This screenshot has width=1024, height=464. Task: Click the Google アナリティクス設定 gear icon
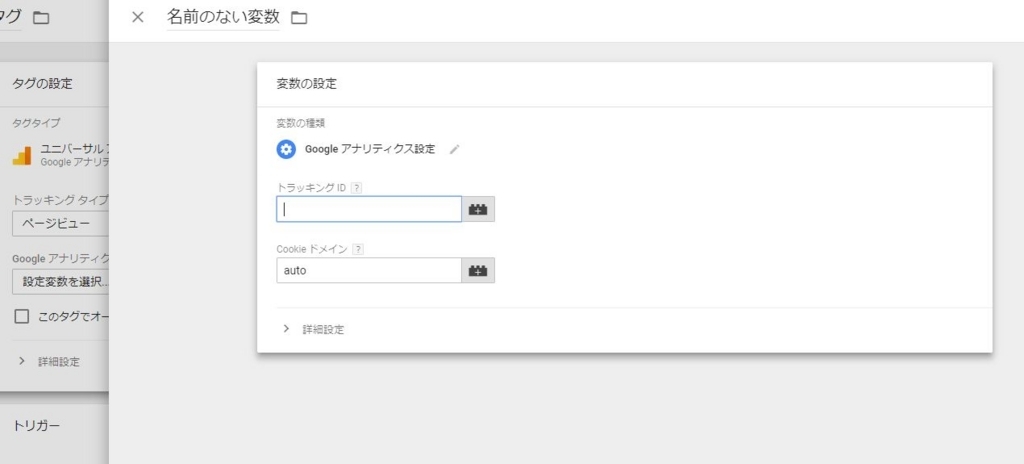(286, 149)
